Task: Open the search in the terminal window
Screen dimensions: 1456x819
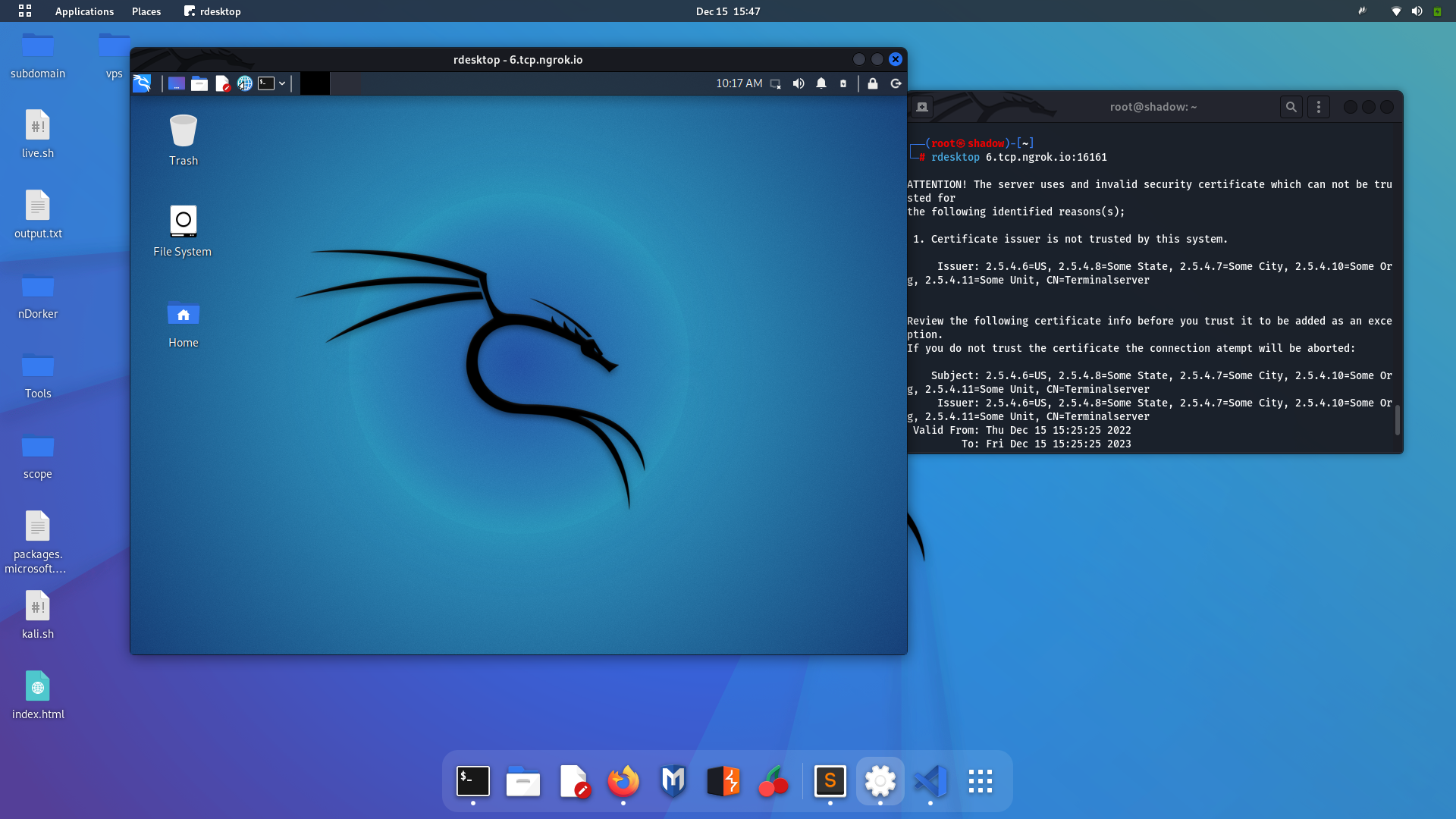Action: point(1291,107)
